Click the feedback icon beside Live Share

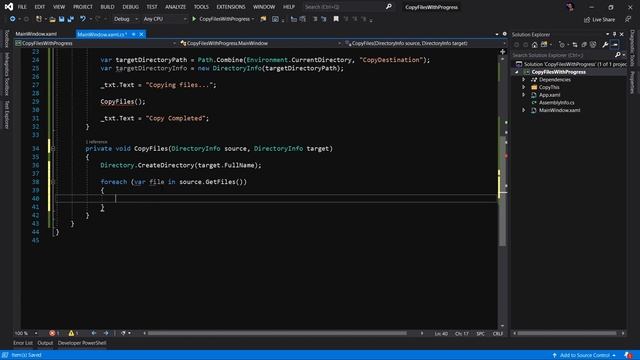[x=628, y=20]
